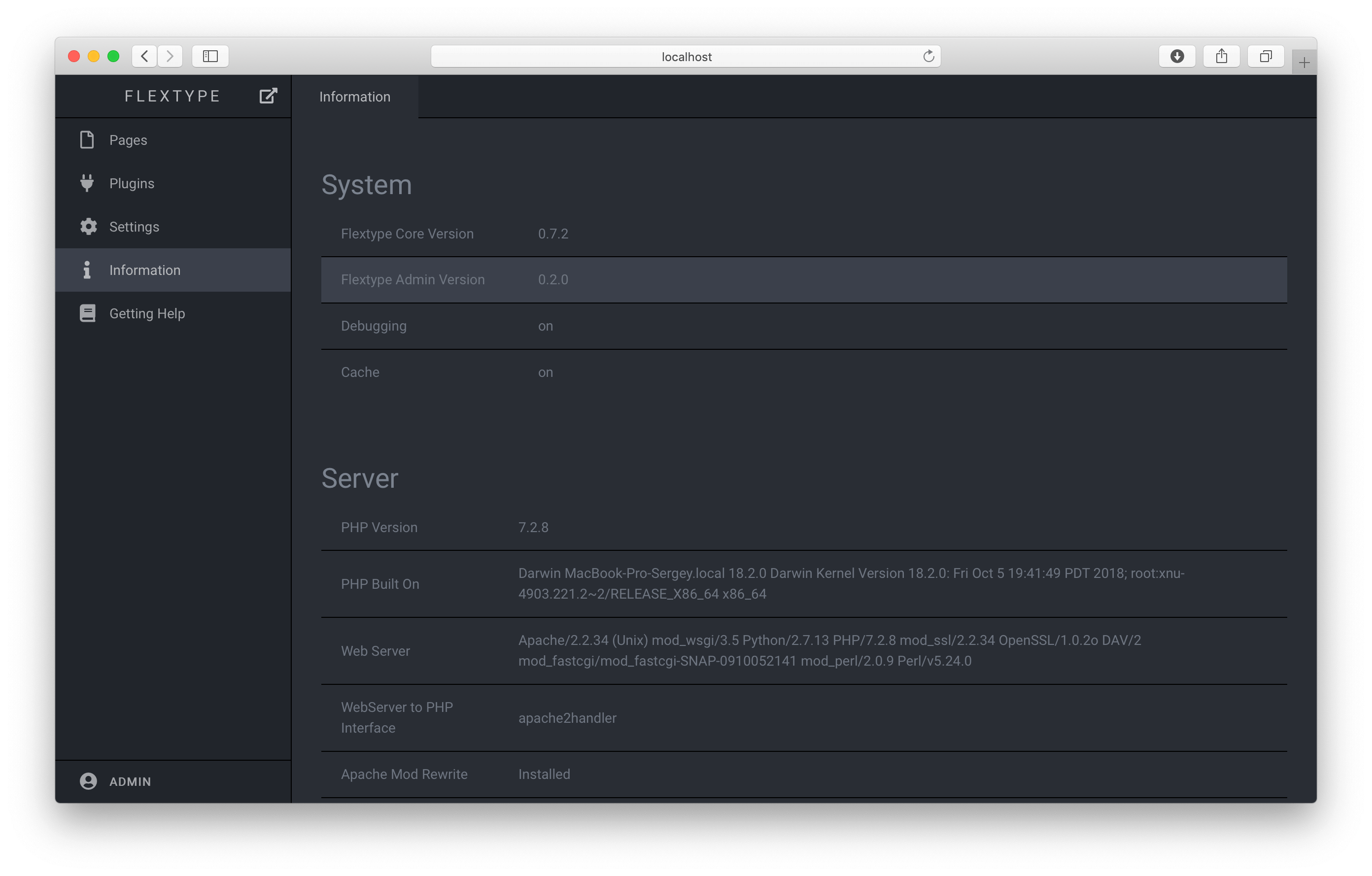Open the ADMIN user menu
1372x876 pixels.
[x=130, y=781]
